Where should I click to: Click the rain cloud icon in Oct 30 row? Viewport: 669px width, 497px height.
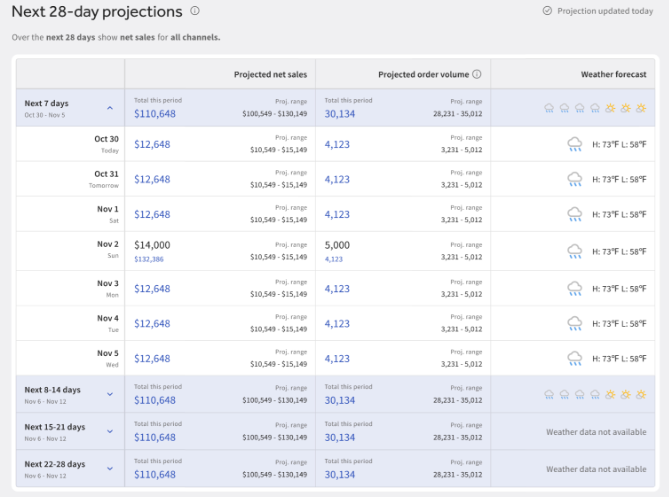point(575,145)
